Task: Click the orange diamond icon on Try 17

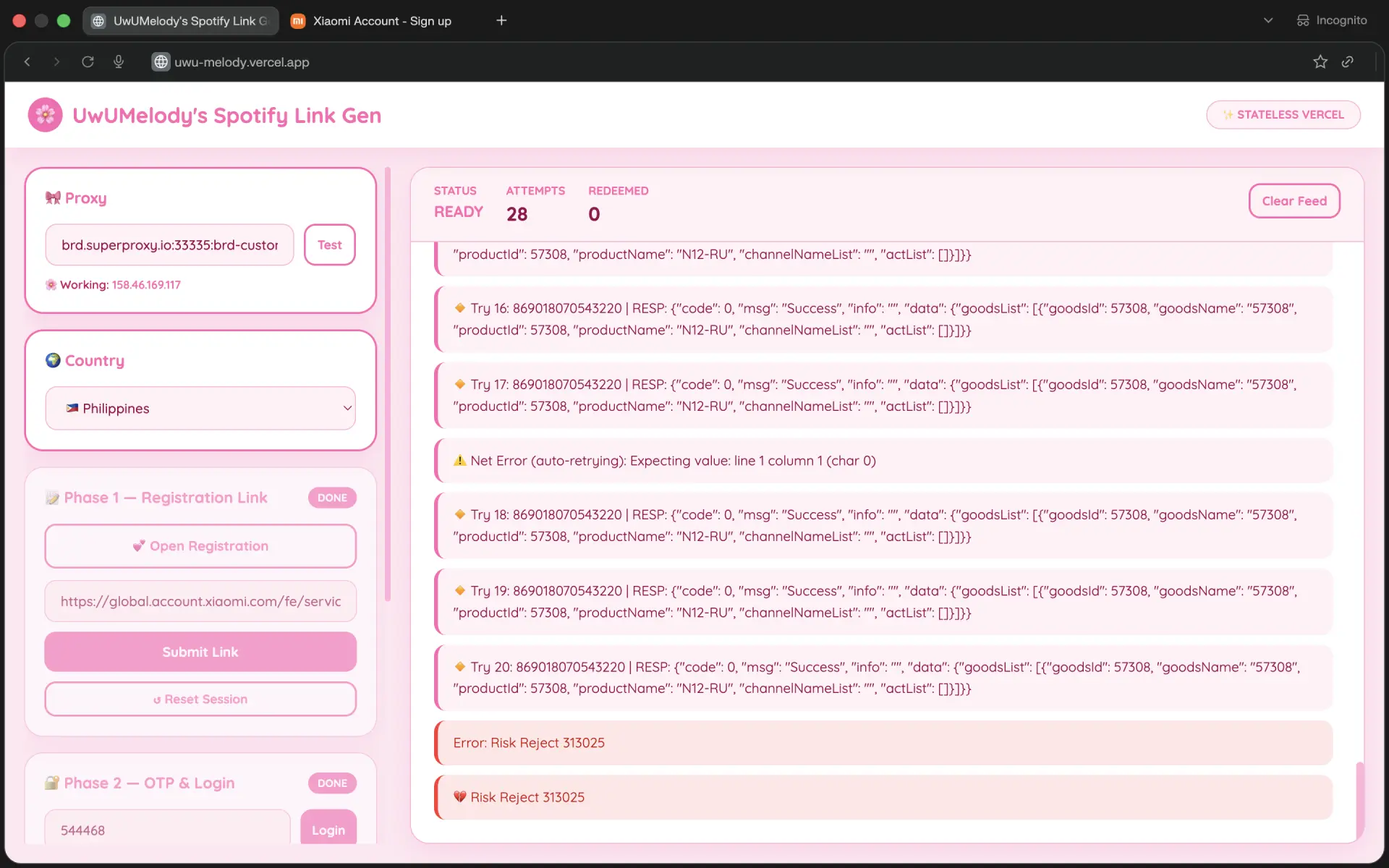Action: (459, 384)
